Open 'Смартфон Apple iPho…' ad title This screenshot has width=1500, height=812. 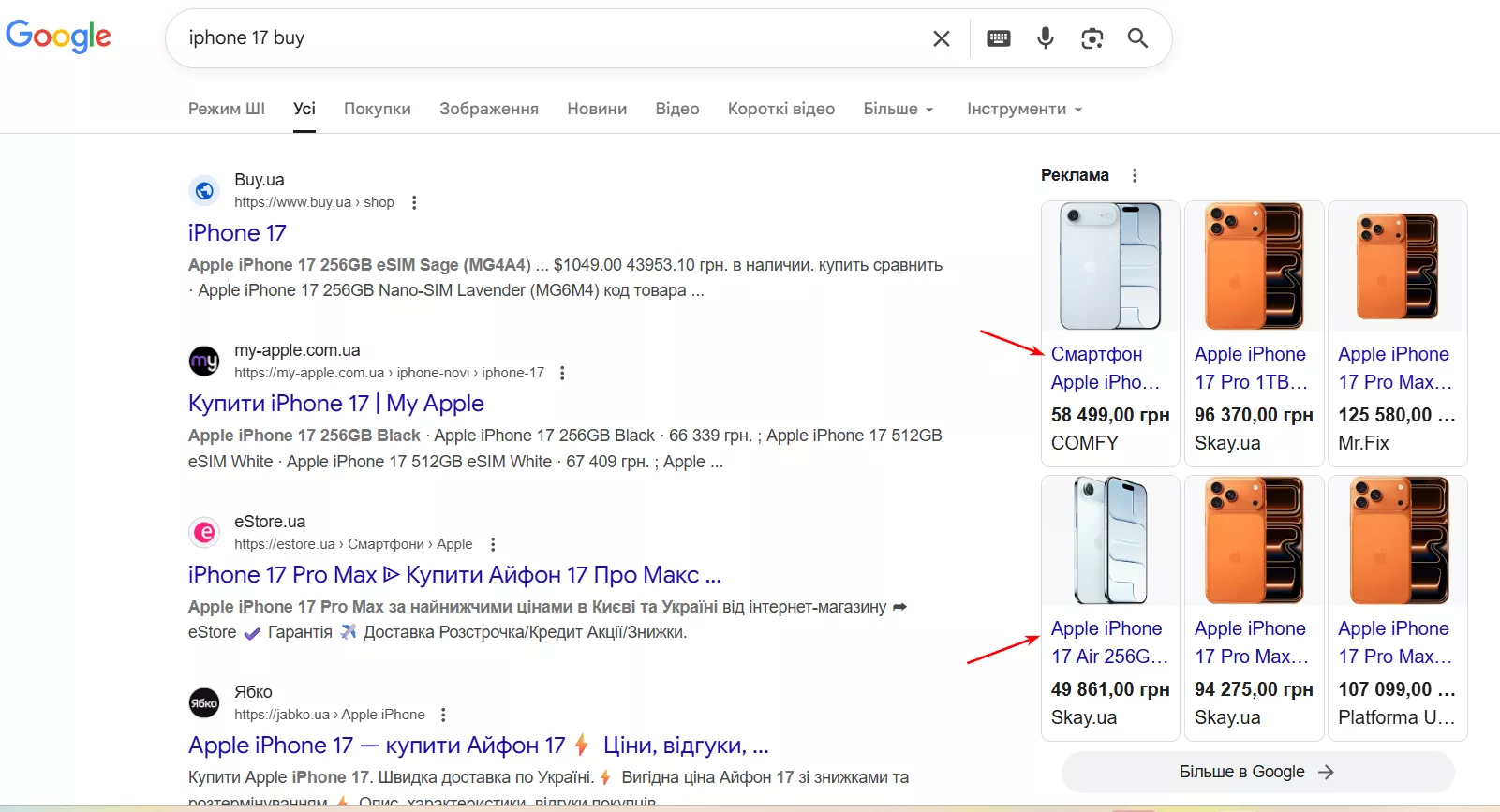tap(1106, 368)
